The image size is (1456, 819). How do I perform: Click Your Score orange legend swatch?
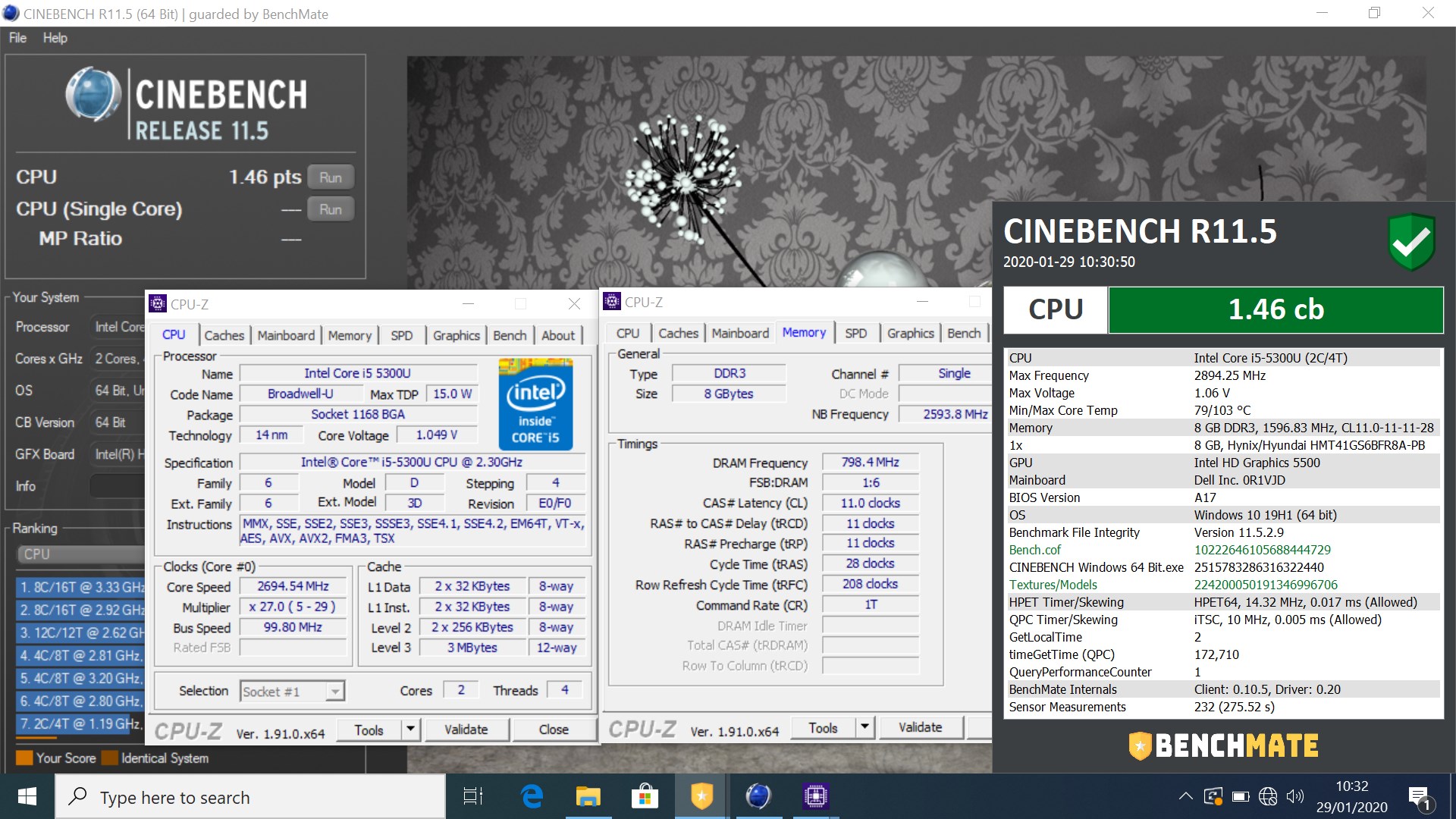(24, 758)
